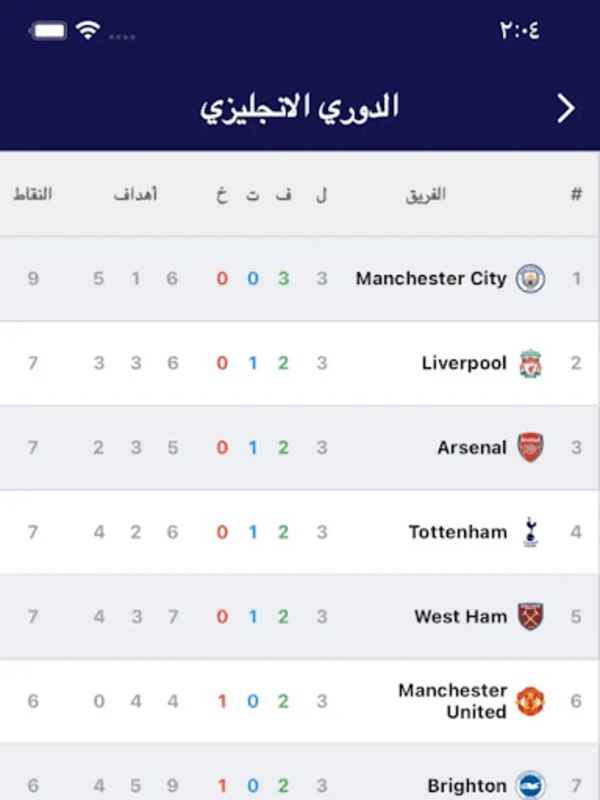
Task: Tap the Wi-Fi status icon
Action: point(89,31)
